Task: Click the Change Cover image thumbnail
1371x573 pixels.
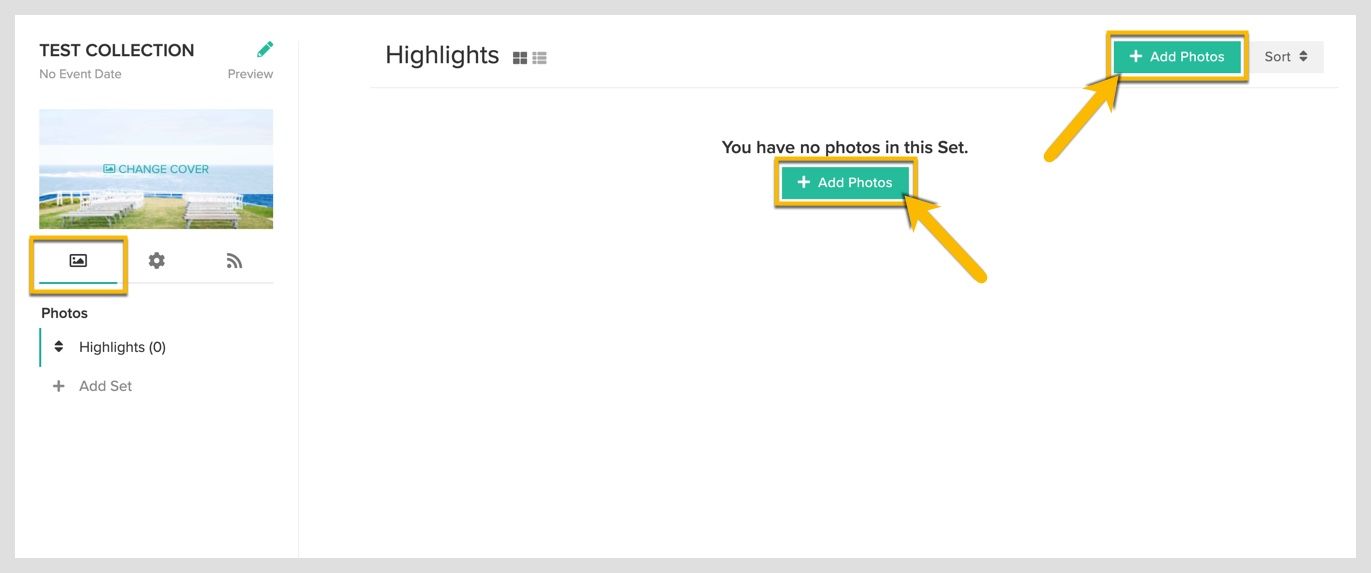Action: click(156, 169)
